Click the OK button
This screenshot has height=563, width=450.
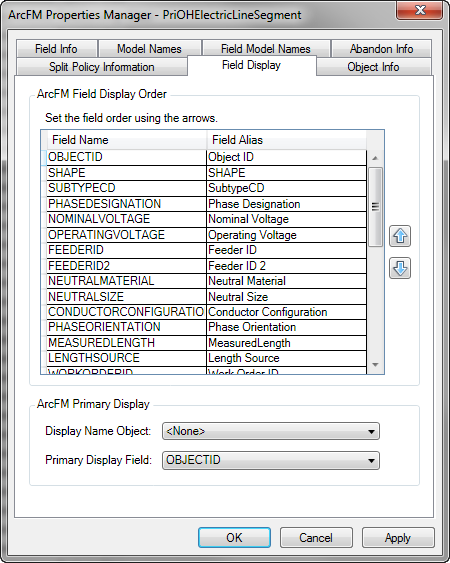(x=234, y=538)
